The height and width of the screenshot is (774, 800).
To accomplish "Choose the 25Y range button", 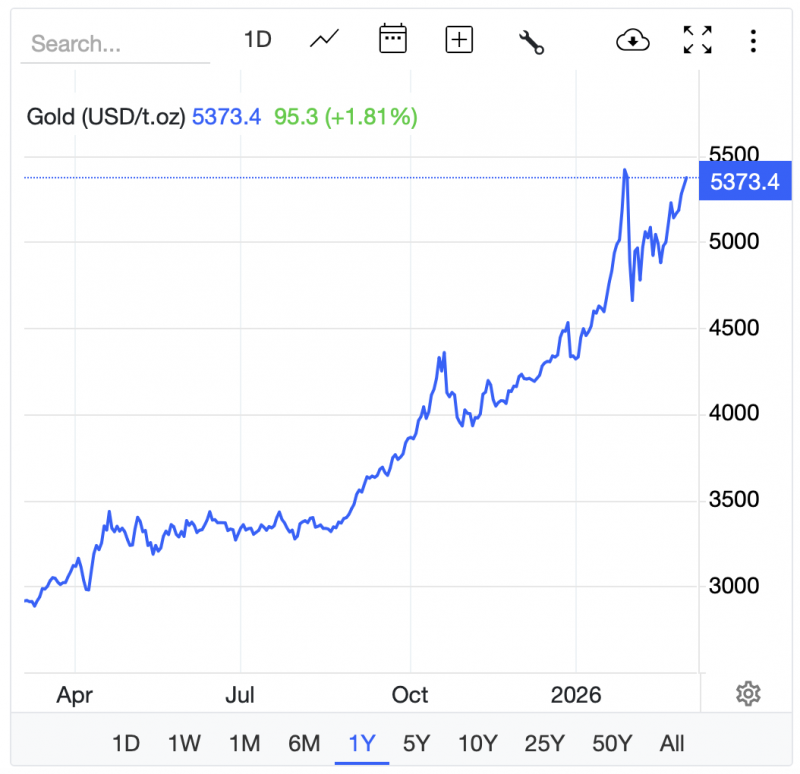I will tap(545, 743).
